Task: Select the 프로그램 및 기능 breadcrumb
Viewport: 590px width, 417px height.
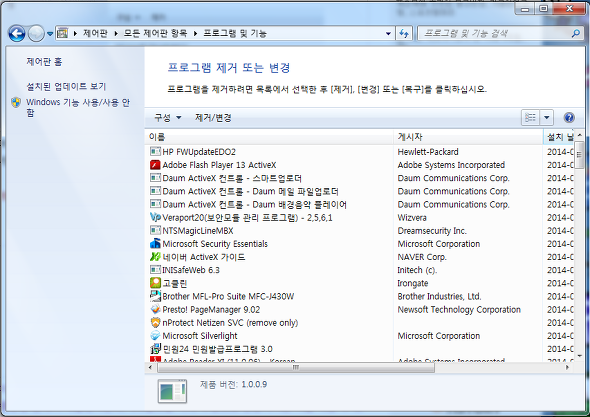Action: click(235, 33)
